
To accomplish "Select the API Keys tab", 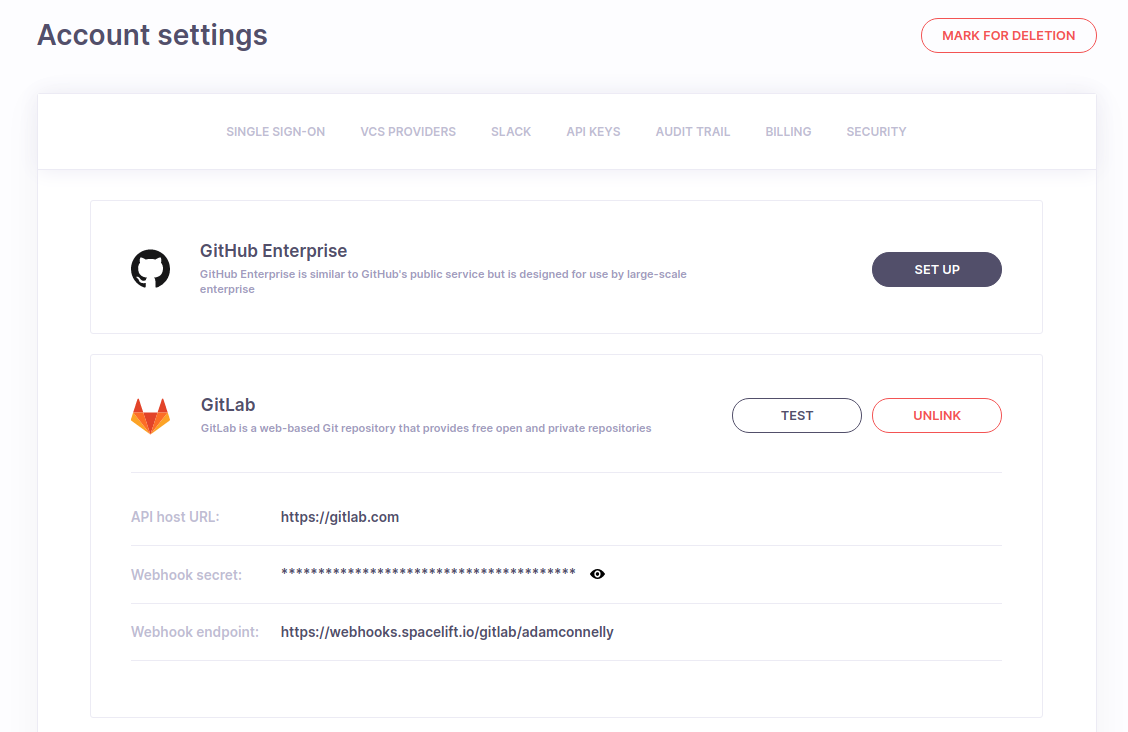I will click(x=593, y=132).
